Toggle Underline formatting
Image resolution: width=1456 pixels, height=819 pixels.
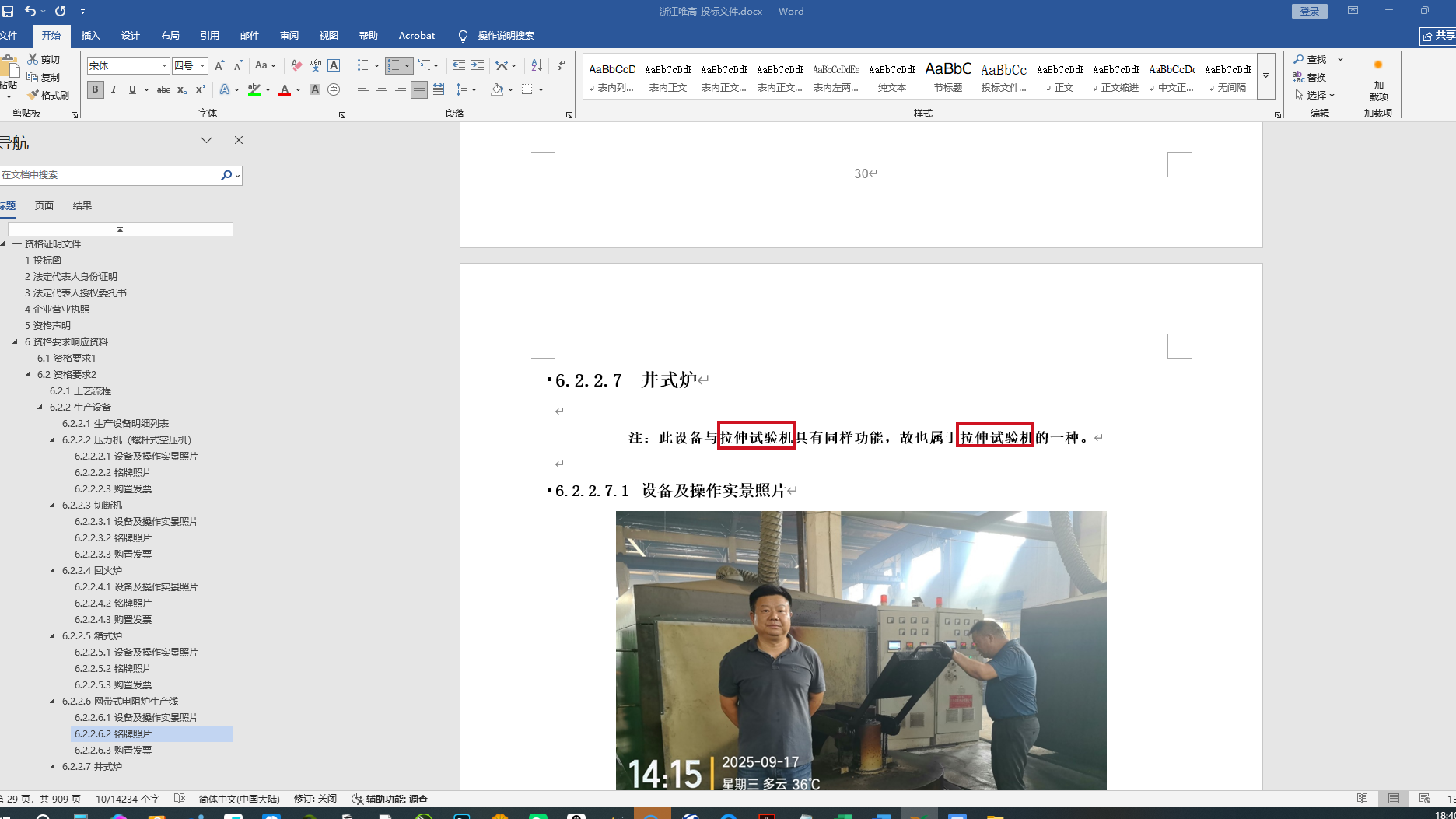click(132, 89)
